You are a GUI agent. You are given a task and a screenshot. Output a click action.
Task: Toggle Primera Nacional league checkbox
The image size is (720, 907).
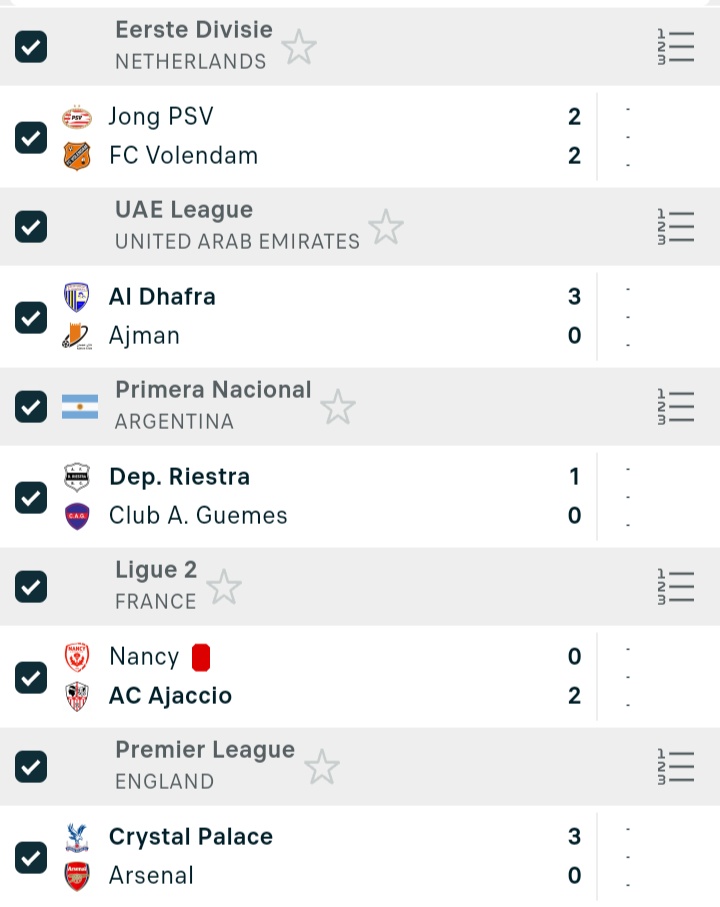(x=31, y=407)
